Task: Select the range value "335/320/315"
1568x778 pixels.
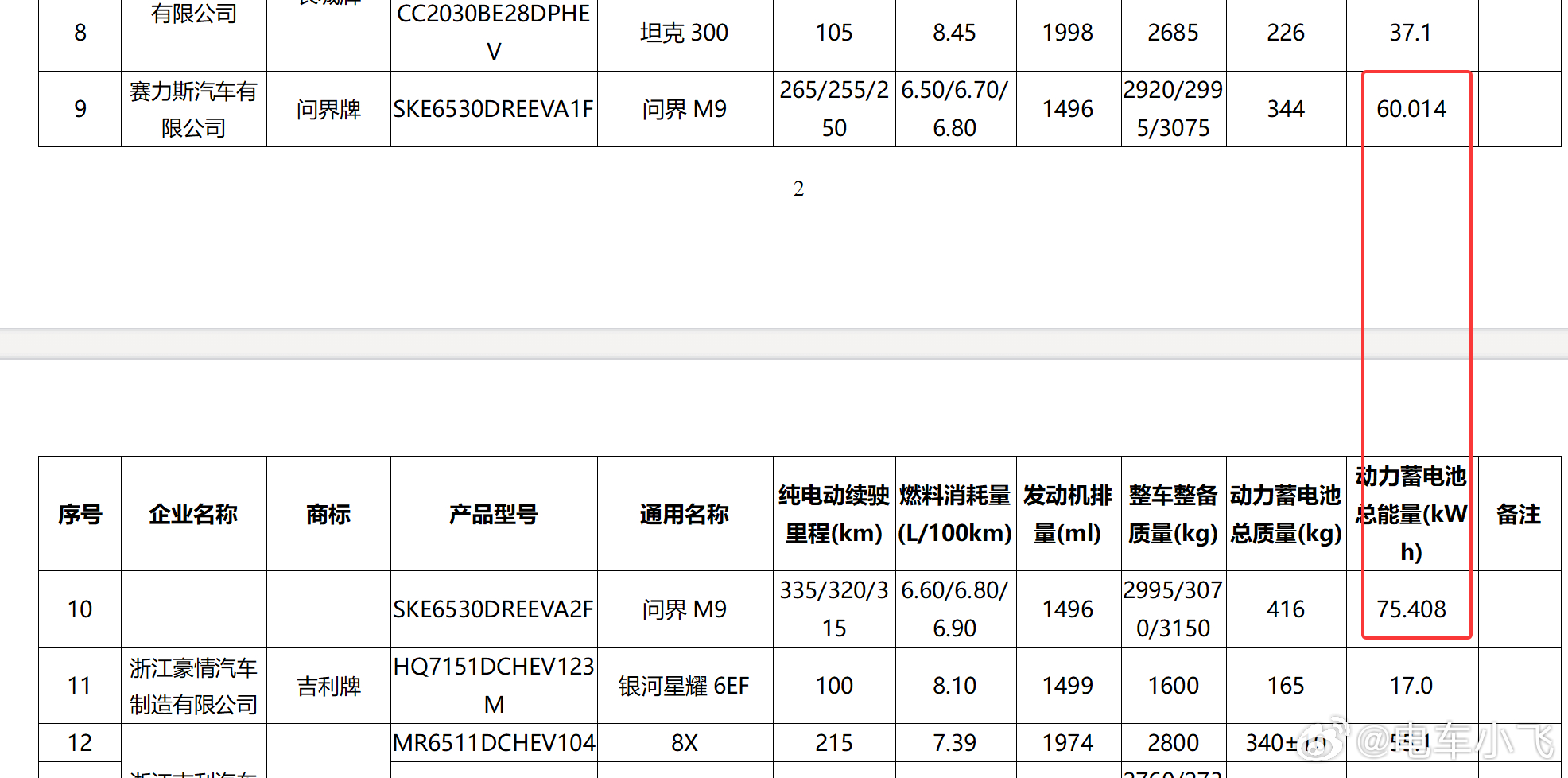Action: (834, 609)
